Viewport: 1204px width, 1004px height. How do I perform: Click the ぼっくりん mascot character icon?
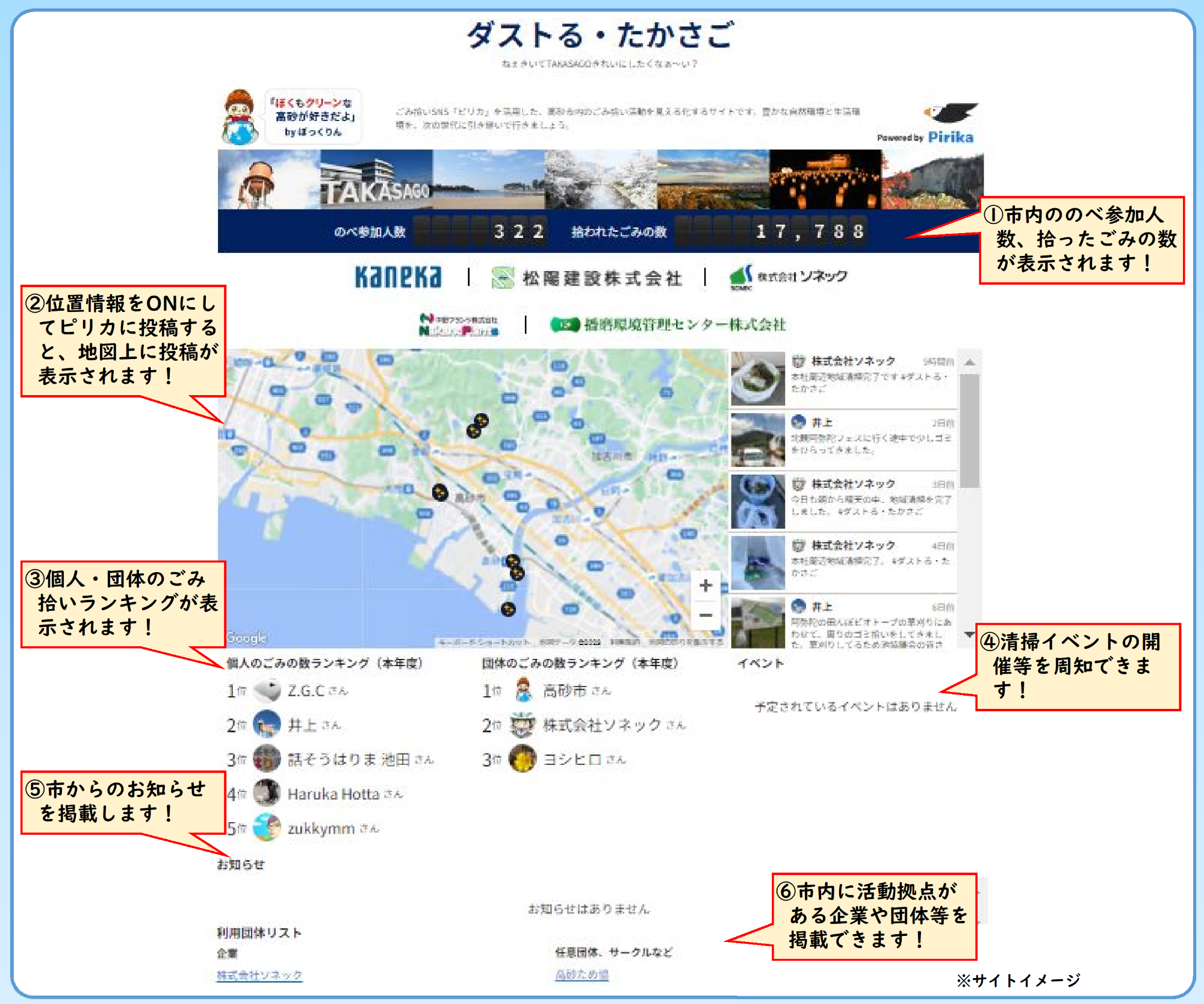[x=240, y=117]
